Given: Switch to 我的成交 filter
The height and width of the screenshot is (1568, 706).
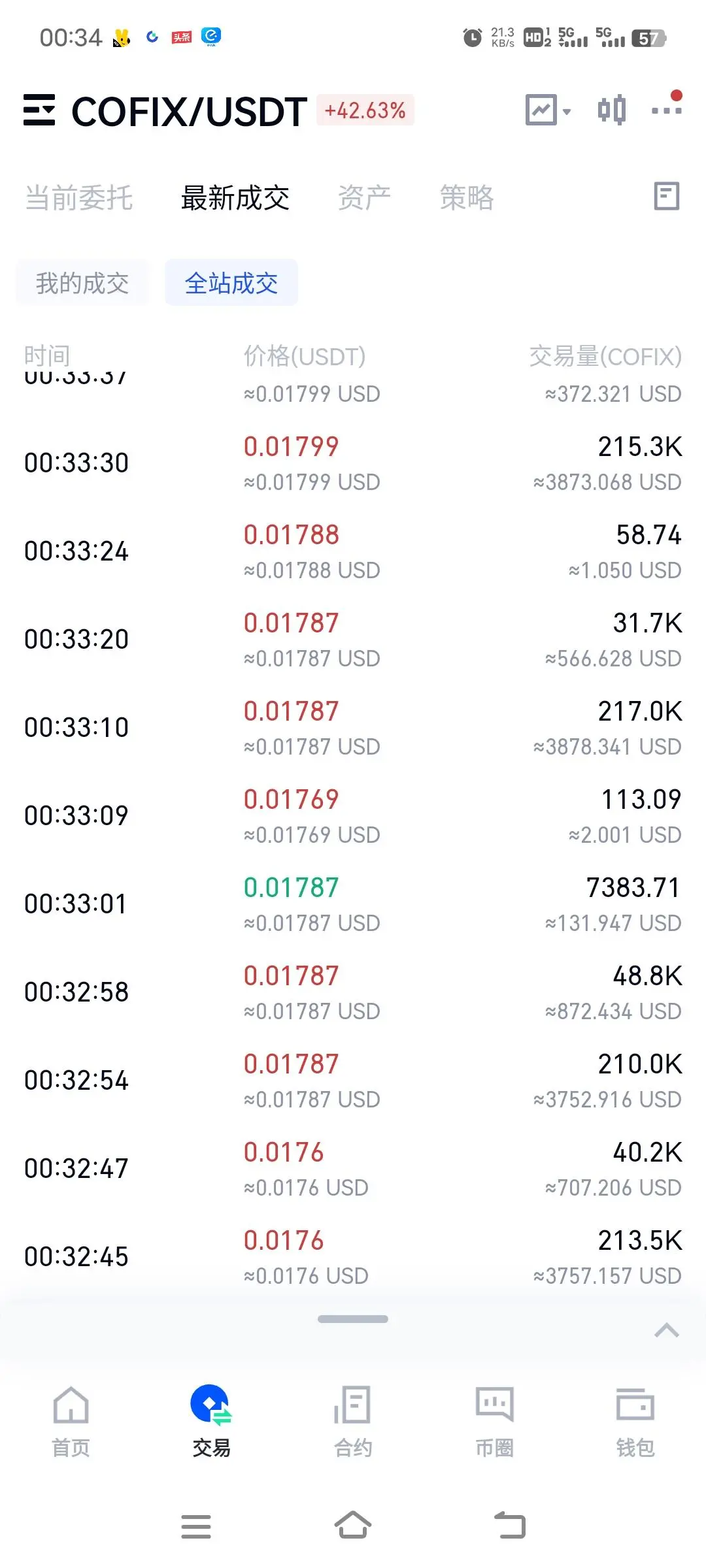Looking at the screenshot, I should coord(82,283).
